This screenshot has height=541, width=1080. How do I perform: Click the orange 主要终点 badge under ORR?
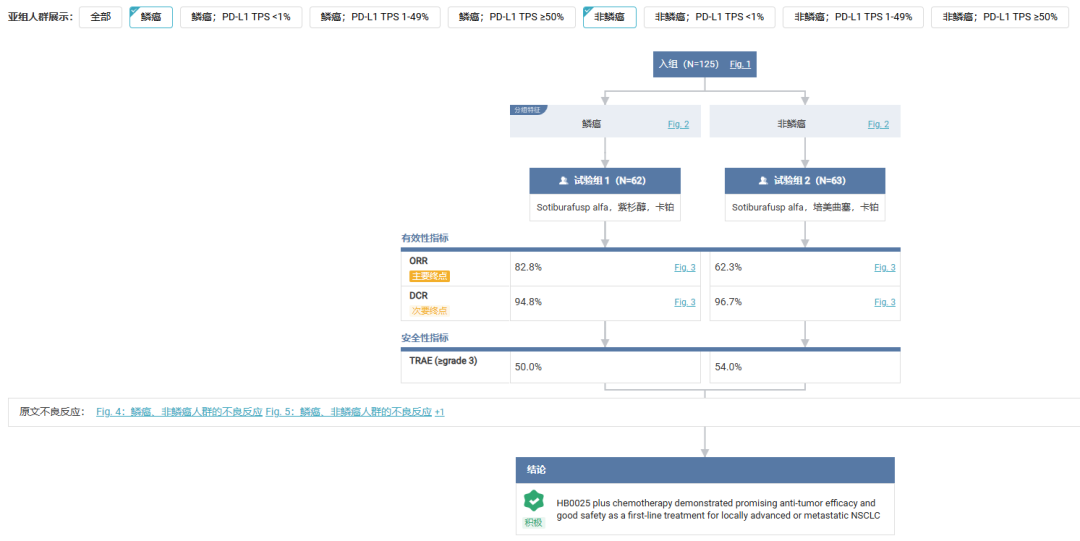pos(430,276)
